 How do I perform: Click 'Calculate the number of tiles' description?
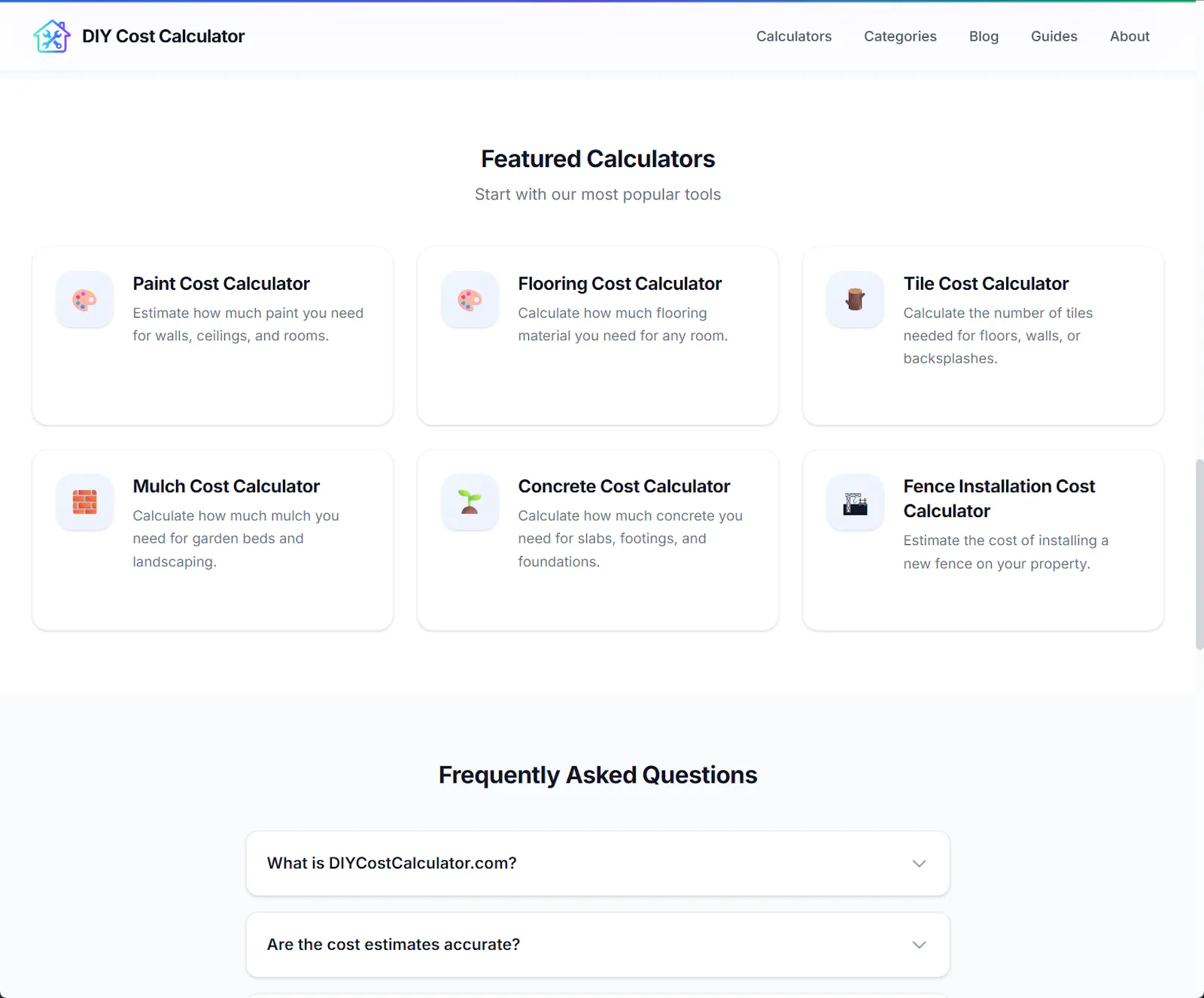pos(998,336)
